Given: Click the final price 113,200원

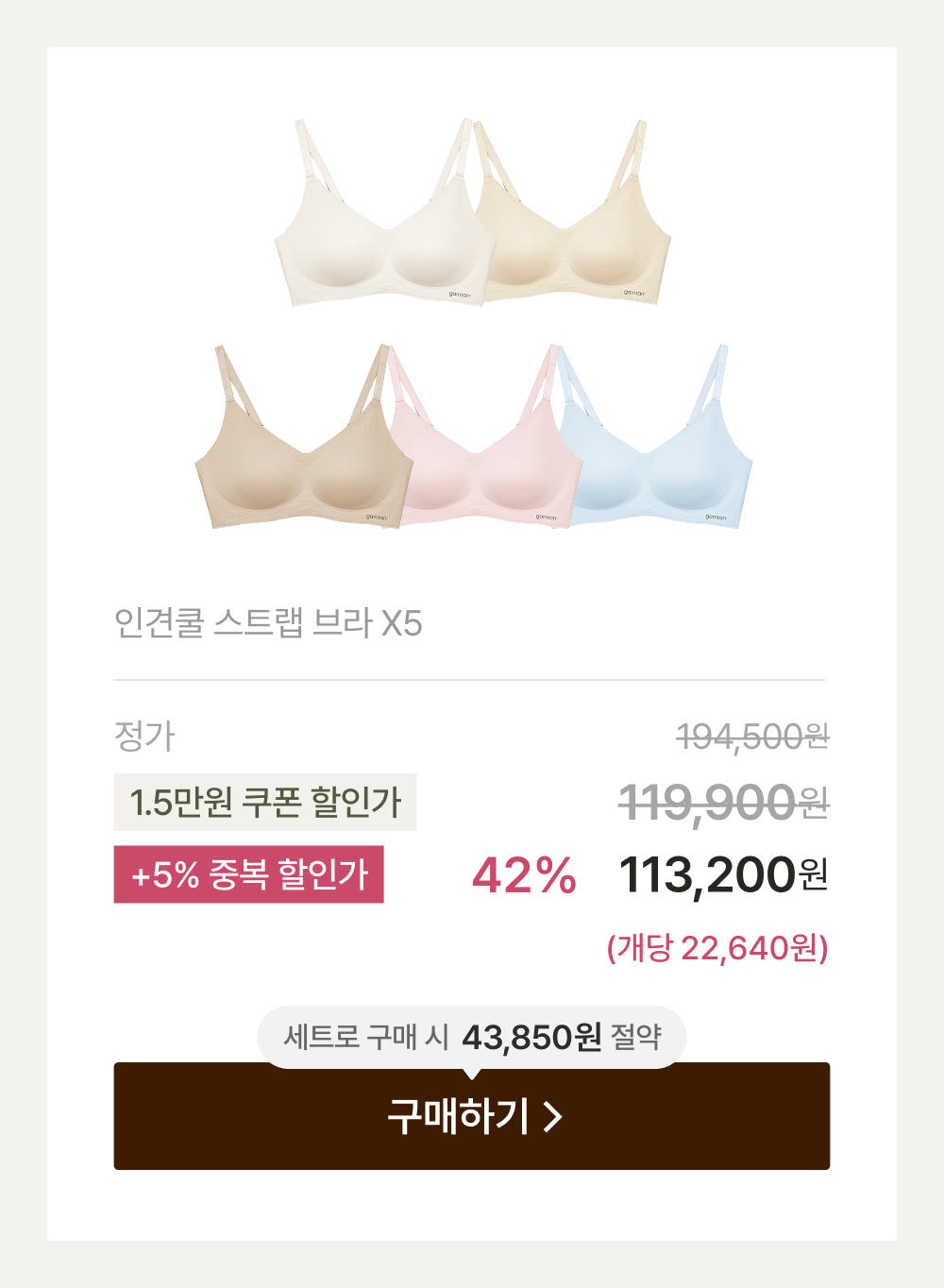Looking at the screenshot, I should pyautogui.click(x=724, y=874).
